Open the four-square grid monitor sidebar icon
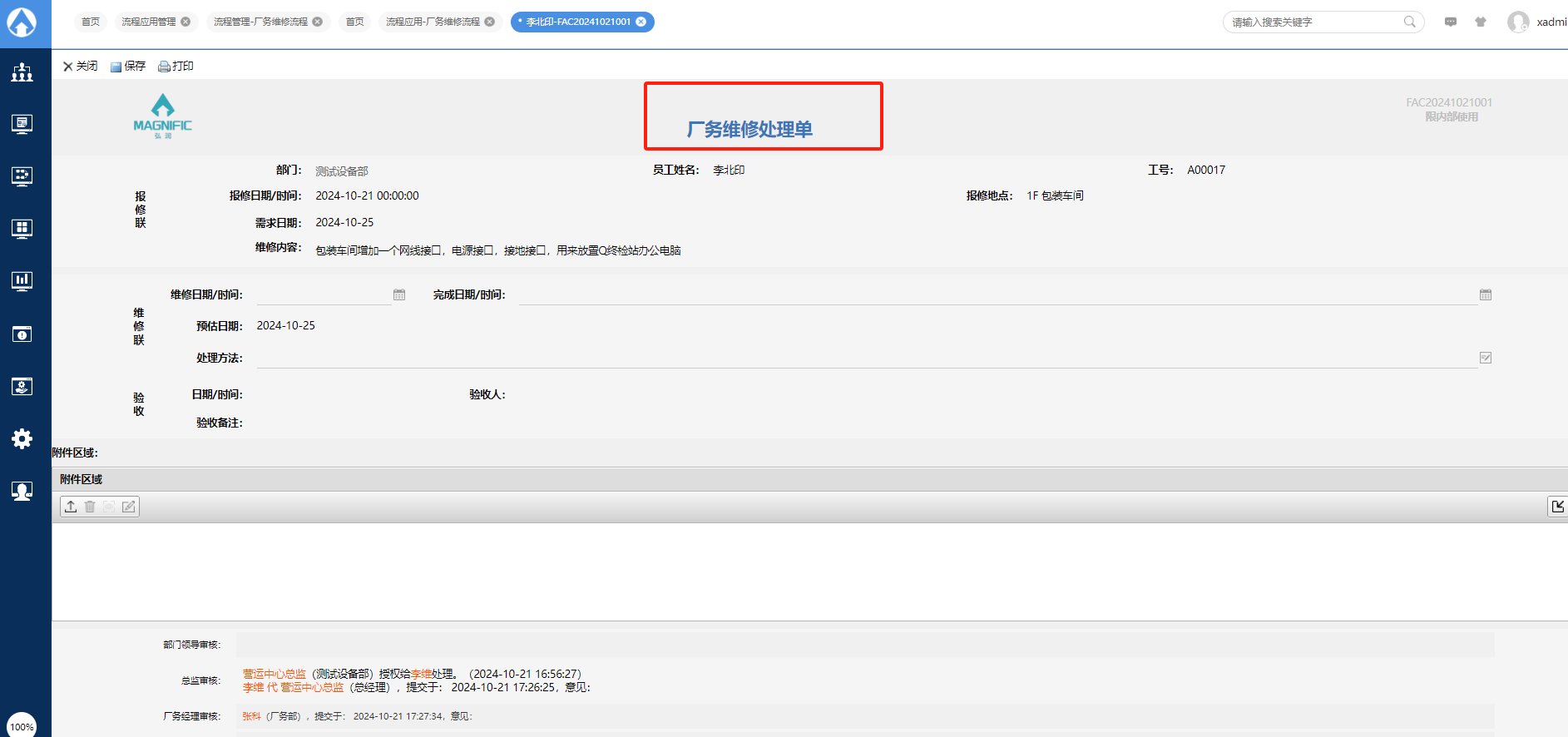Image resolution: width=1568 pixels, height=737 pixels. click(x=22, y=228)
